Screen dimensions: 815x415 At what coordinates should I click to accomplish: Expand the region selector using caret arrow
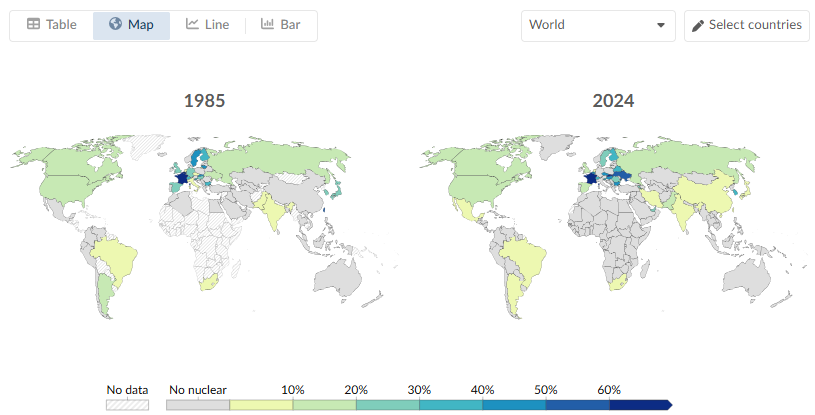point(660,26)
